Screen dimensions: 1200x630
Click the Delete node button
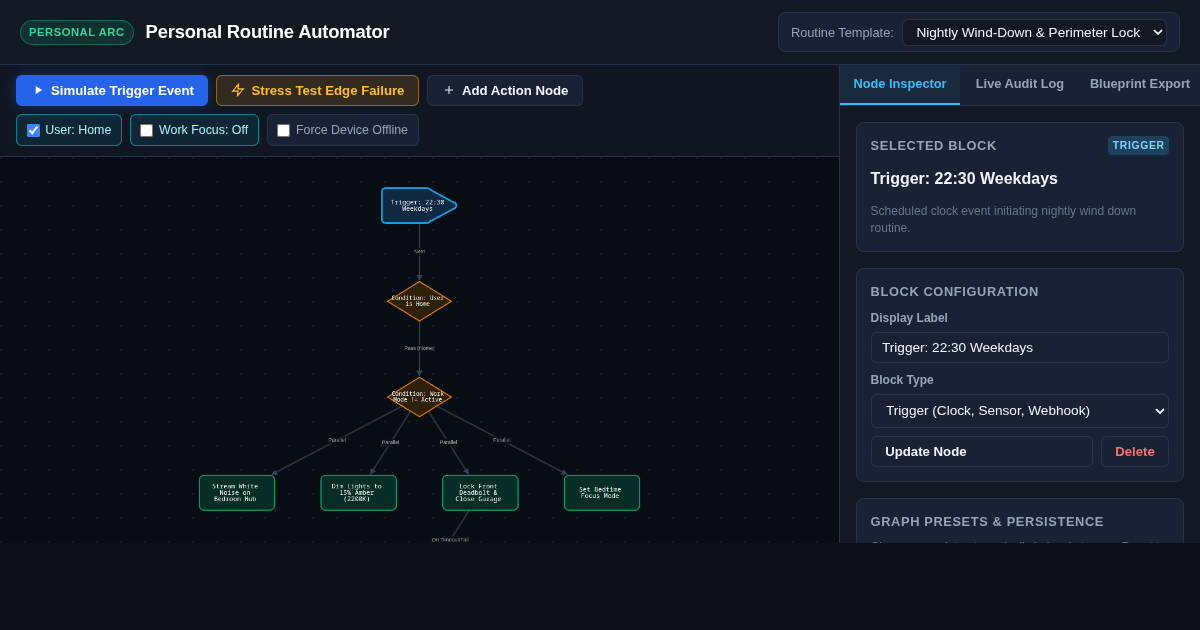click(1135, 451)
